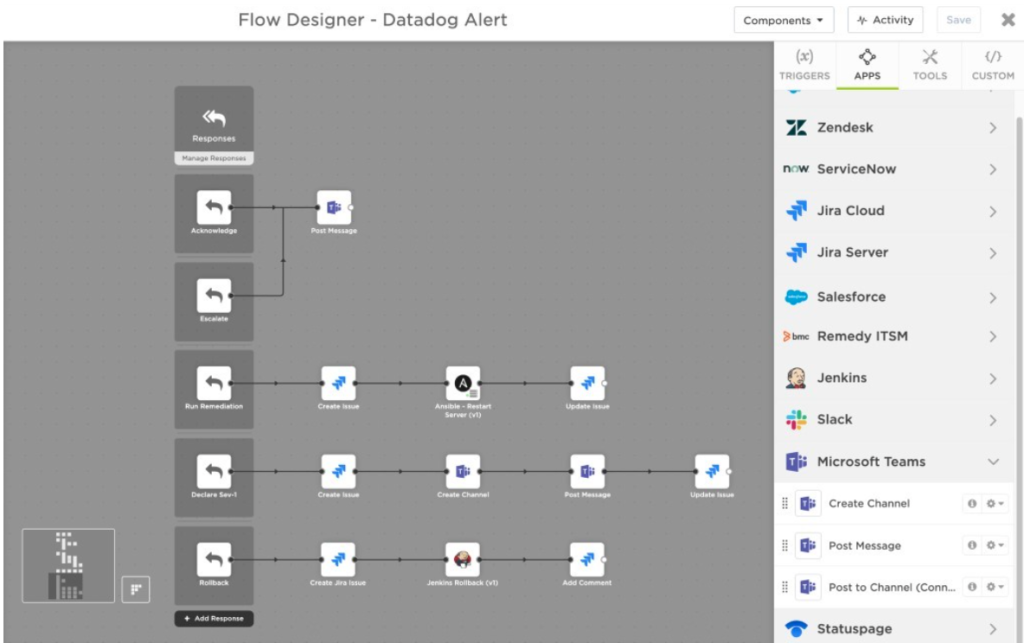Open the Components dropdown
The image size is (1024, 643).
[783, 19]
